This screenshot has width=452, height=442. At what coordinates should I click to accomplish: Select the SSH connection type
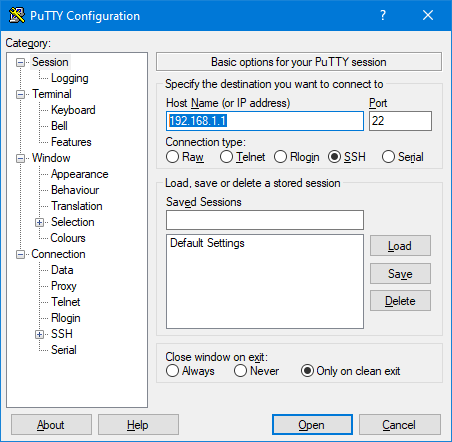(x=334, y=157)
